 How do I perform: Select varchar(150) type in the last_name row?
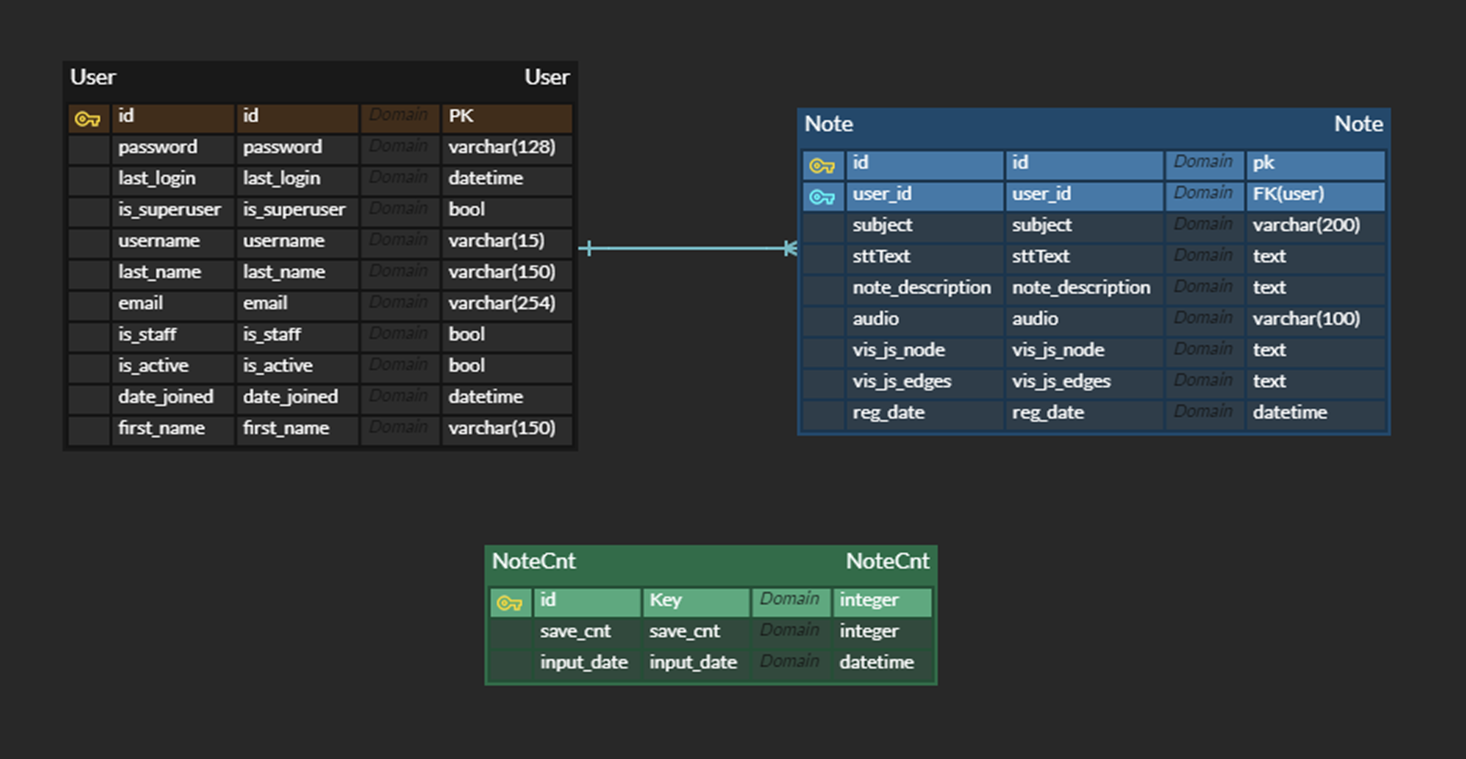pos(507,273)
